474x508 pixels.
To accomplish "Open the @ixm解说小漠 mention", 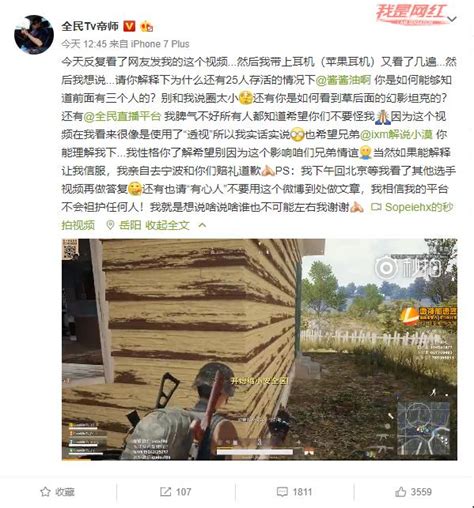I will [x=396, y=134].
